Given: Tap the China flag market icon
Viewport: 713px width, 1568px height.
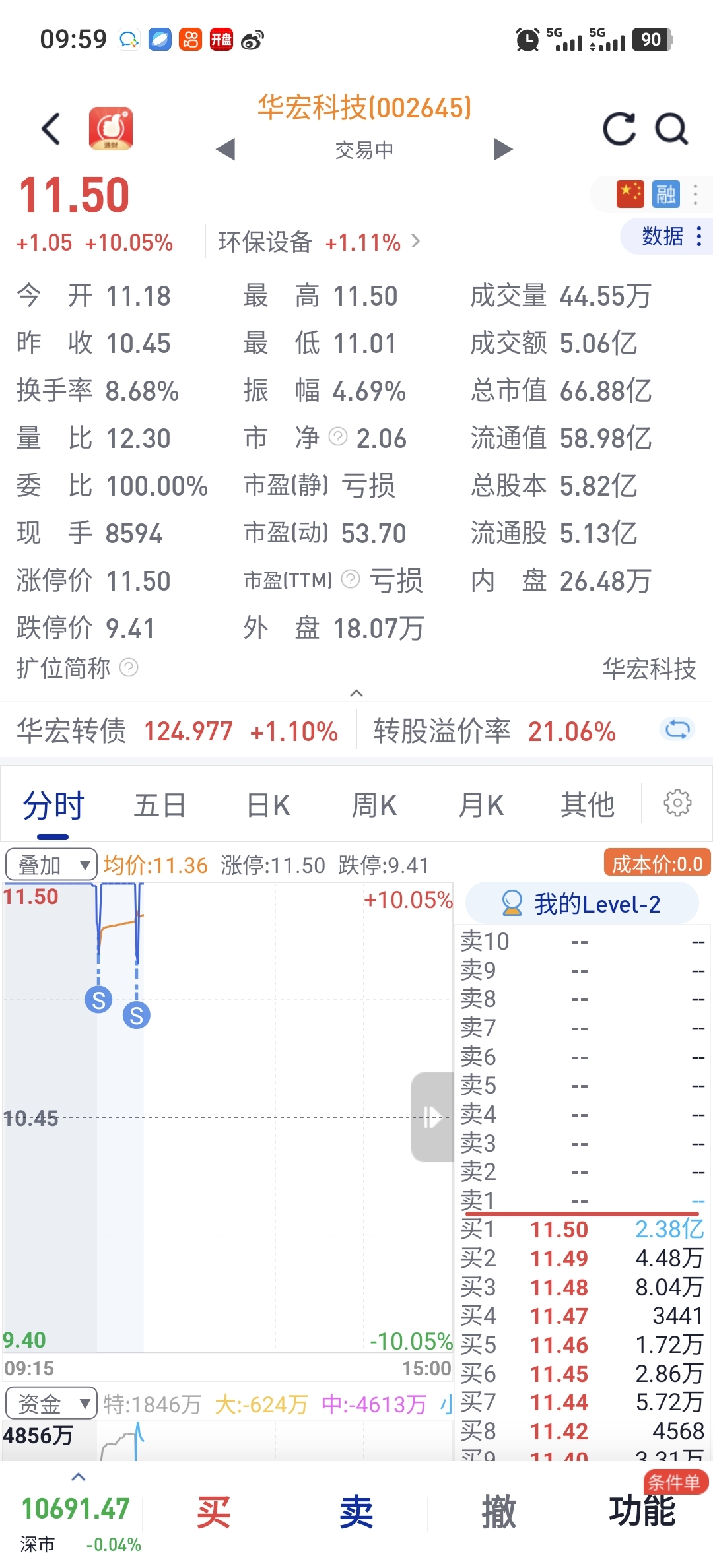Looking at the screenshot, I should coord(630,194).
